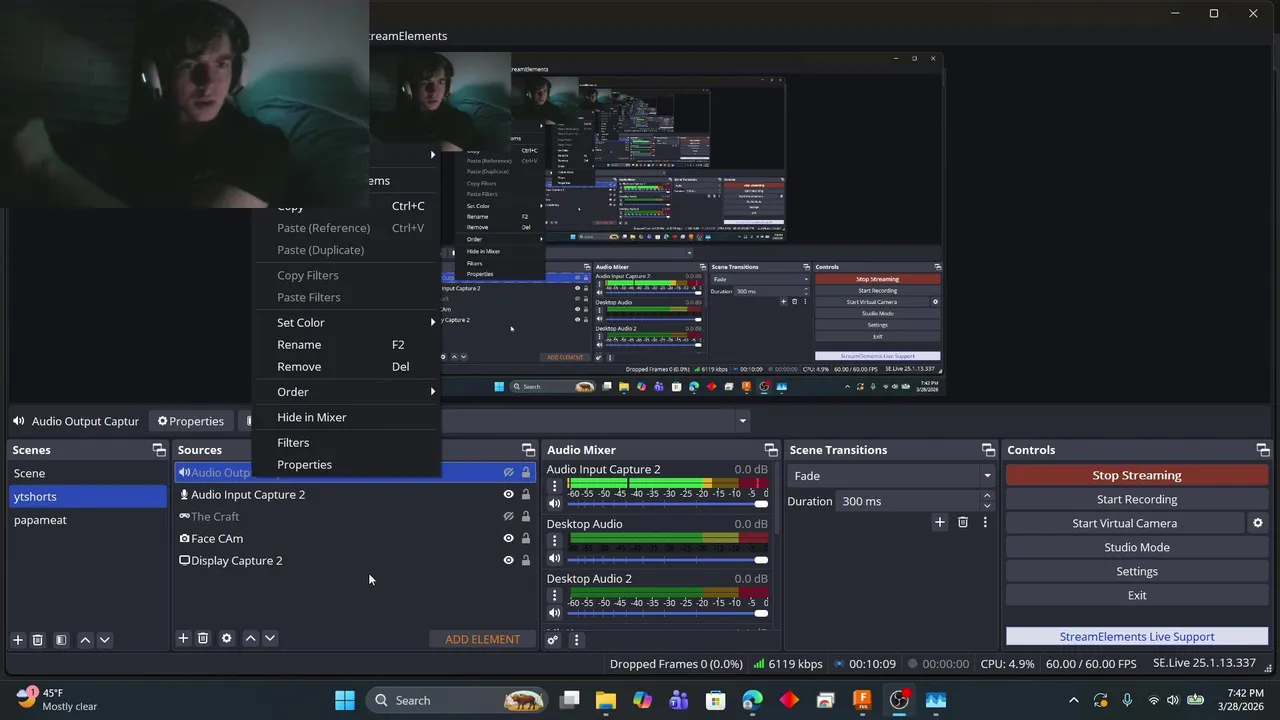Open Audio Input Capture 2 options dots
The height and width of the screenshot is (720, 1280).
tap(555, 487)
